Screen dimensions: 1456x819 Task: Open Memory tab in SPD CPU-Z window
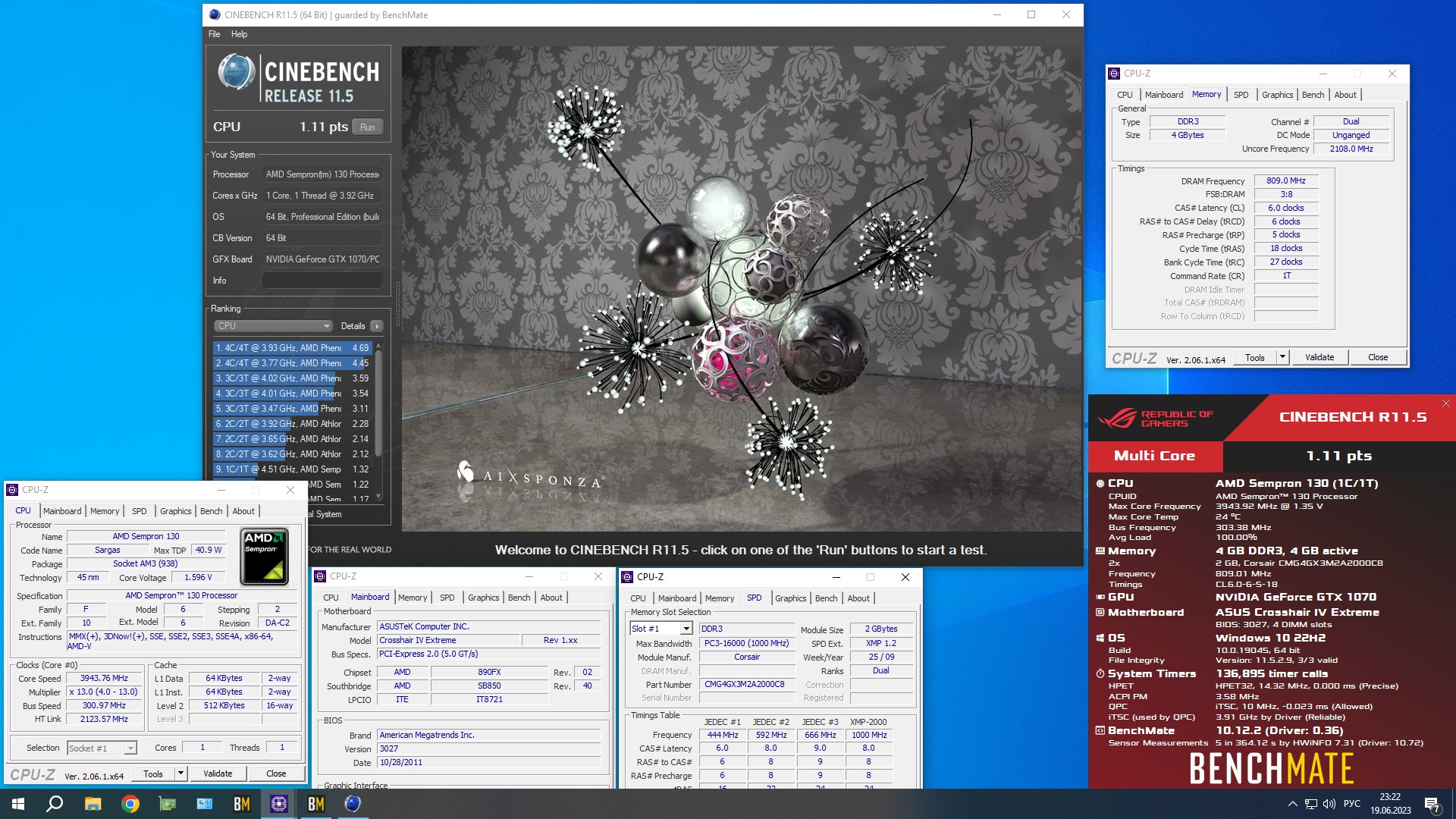[720, 598]
